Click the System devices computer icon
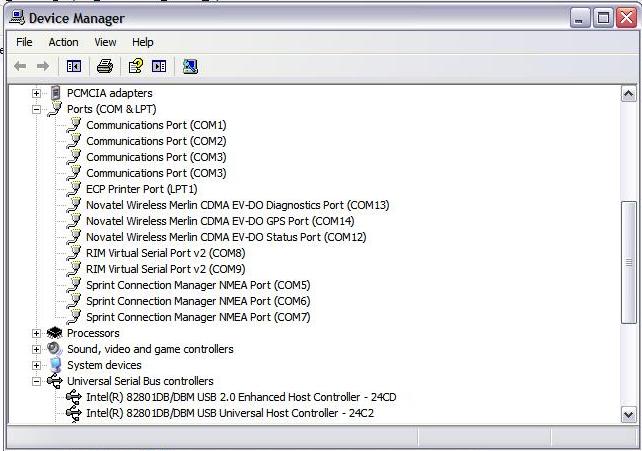The width and height of the screenshot is (642, 451). (x=55, y=365)
